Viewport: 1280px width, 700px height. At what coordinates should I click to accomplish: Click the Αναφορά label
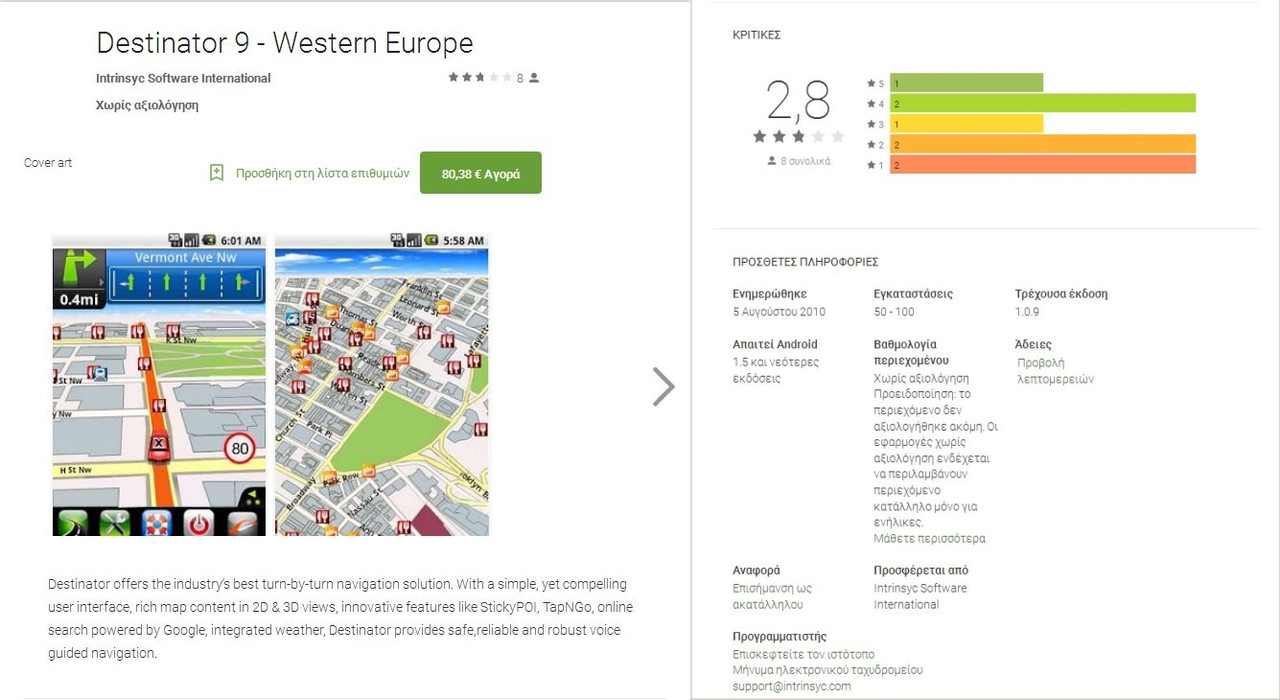tap(757, 570)
